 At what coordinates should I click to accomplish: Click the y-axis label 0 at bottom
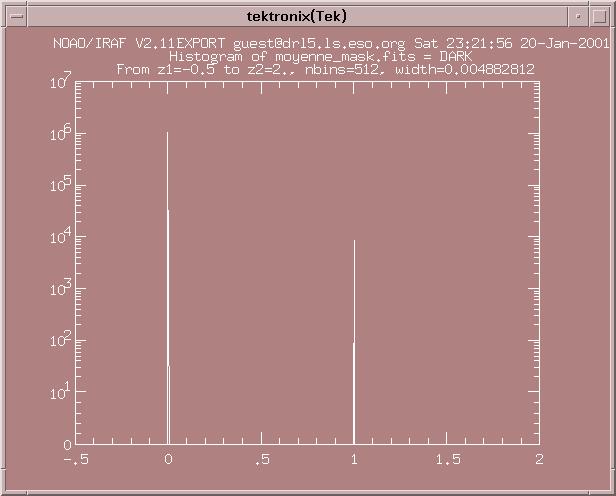67,445
